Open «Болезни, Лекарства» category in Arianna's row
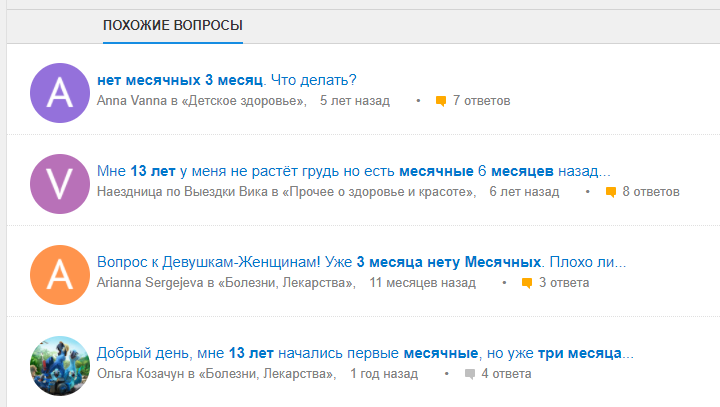This screenshot has height=407, width=720. tap(287, 283)
